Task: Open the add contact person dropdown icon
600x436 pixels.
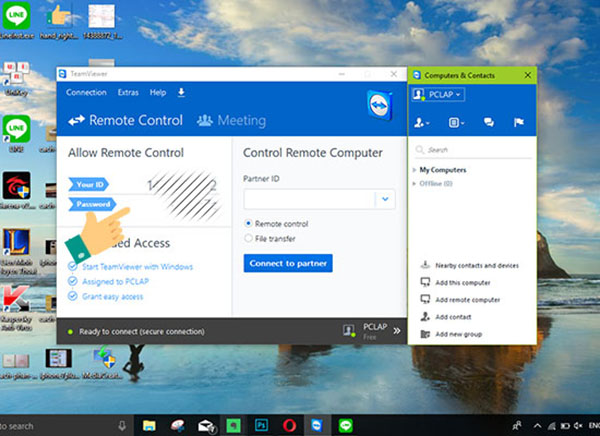Action: point(422,122)
